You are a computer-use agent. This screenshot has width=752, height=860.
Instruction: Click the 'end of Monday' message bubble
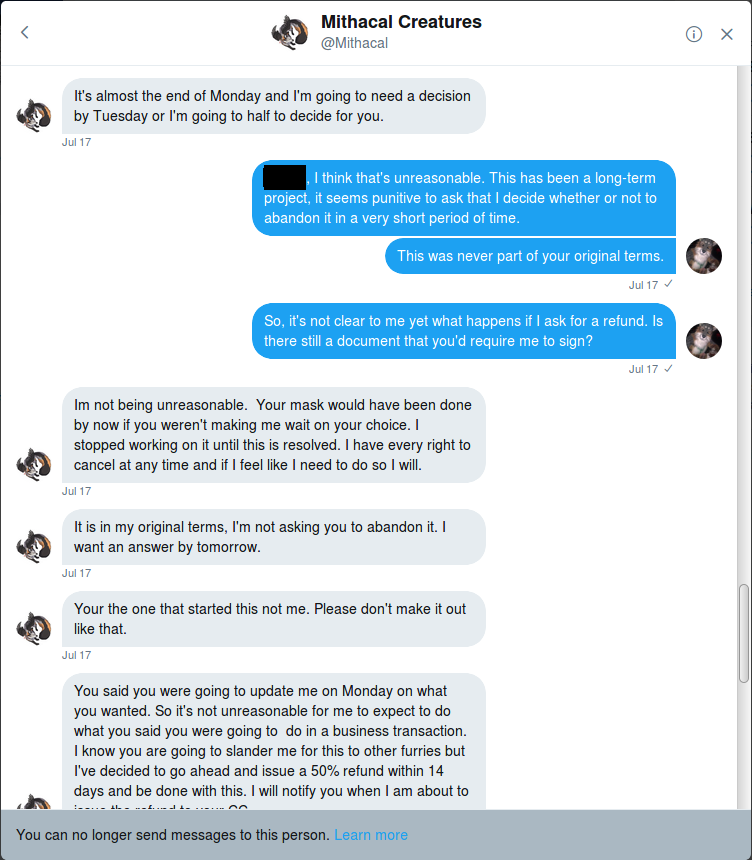coord(273,106)
